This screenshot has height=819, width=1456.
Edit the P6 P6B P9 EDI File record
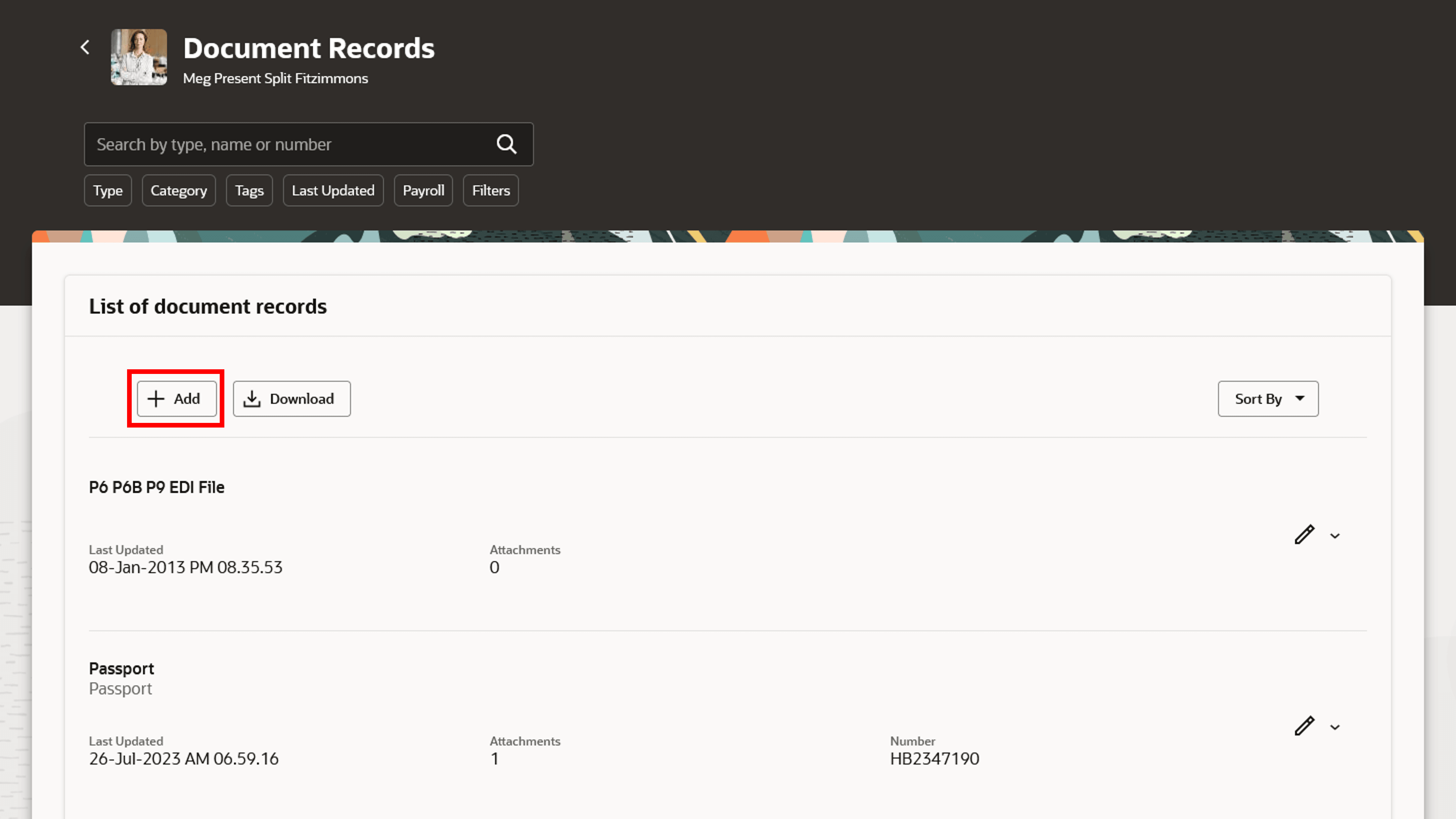pyautogui.click(x=1304, y=535)
